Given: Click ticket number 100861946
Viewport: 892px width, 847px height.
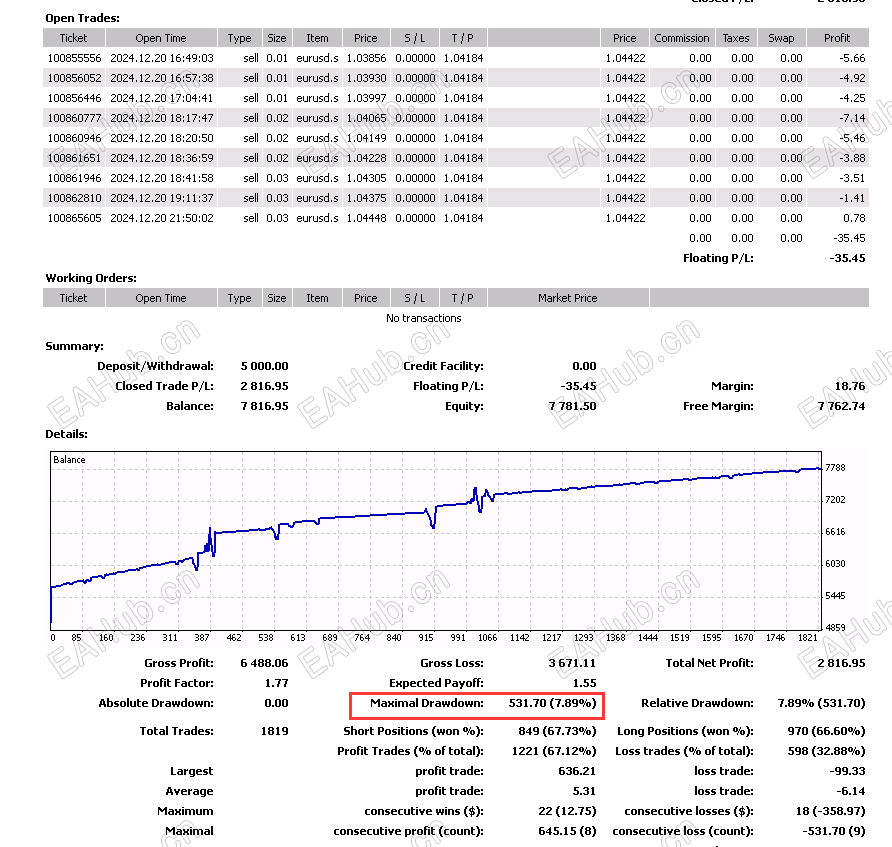Looking at the screenshot, I should [74, 178].
